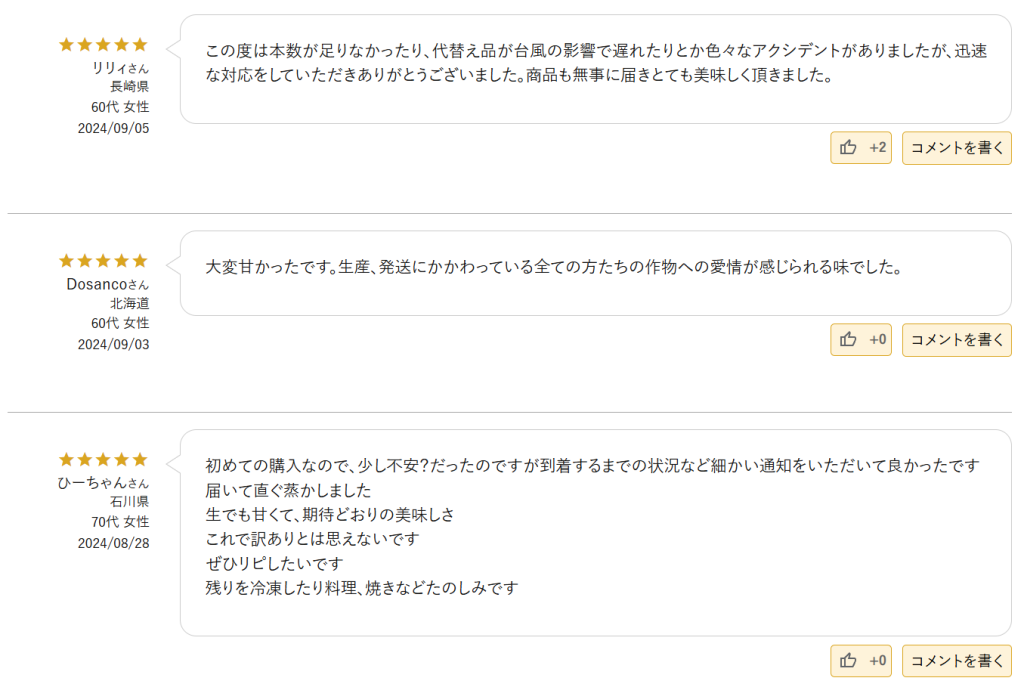Click the five-star rating of リリィさん
Screen dimensions: 1024x684
(x=103, y=44)
